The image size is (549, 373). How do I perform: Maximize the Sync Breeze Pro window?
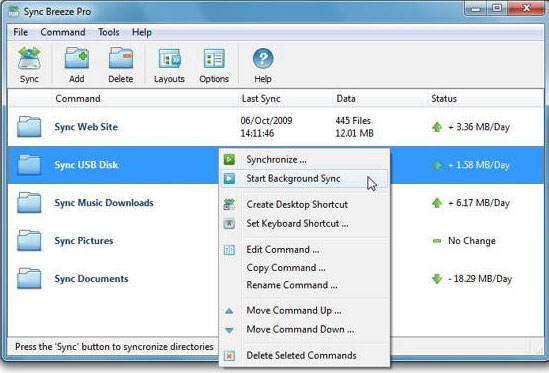point(497,8)
